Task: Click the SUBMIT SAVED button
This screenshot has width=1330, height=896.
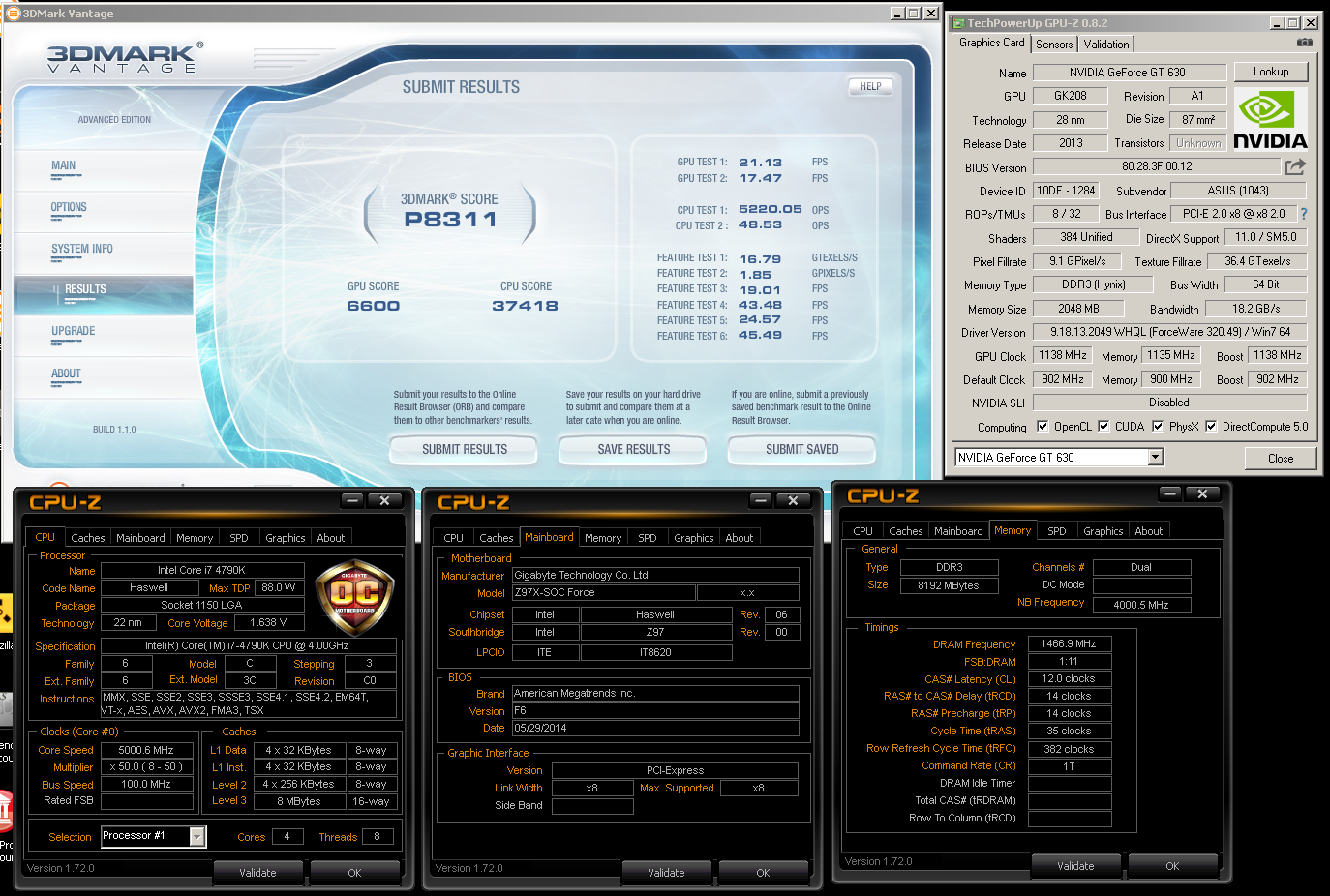Action: click(802, 450)
